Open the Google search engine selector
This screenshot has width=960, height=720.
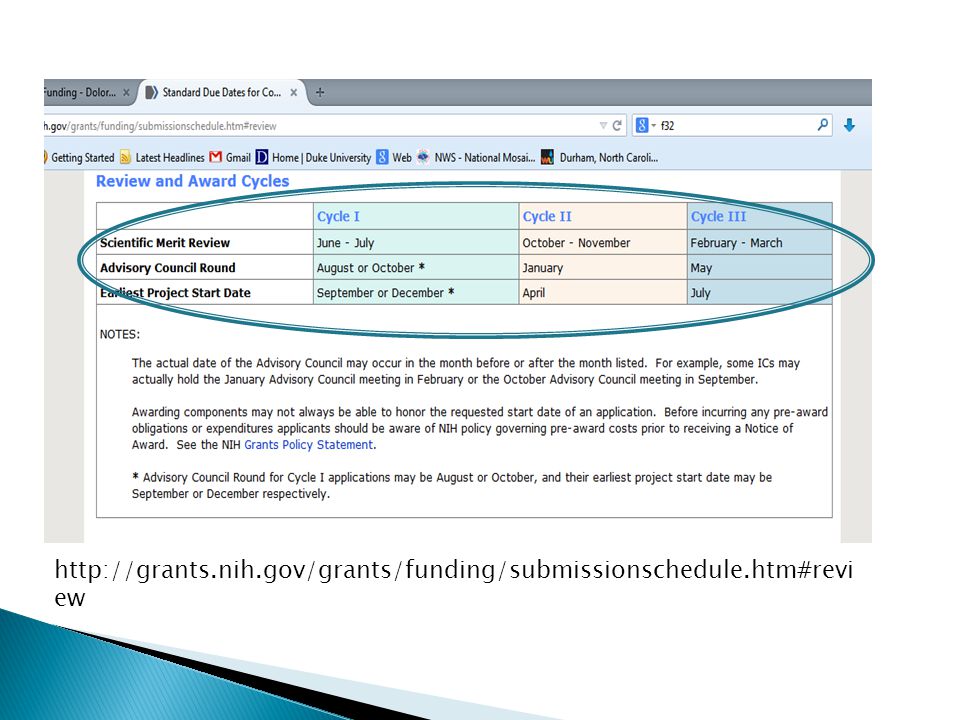645,126
